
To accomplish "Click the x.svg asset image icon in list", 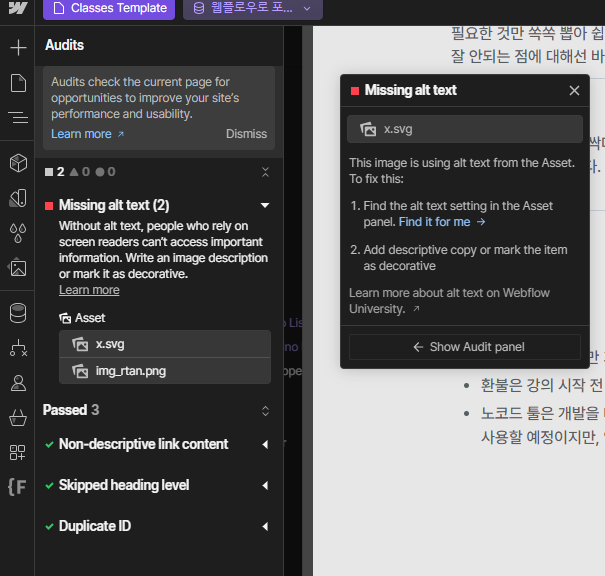I will click(x=80, y=344).
